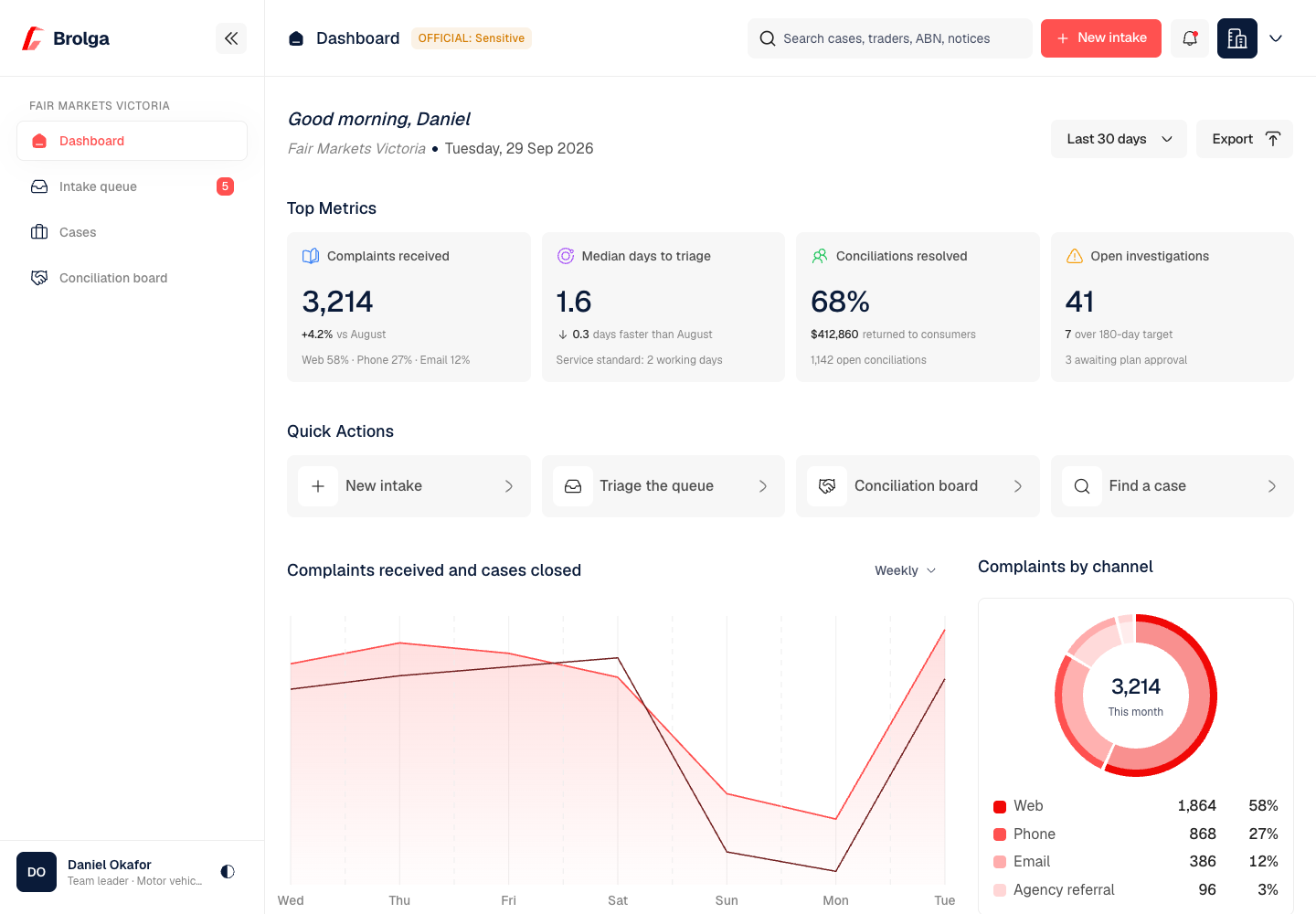Click the Export button
This screenshot has height=914, width=1316.
tap(1245, 139)
